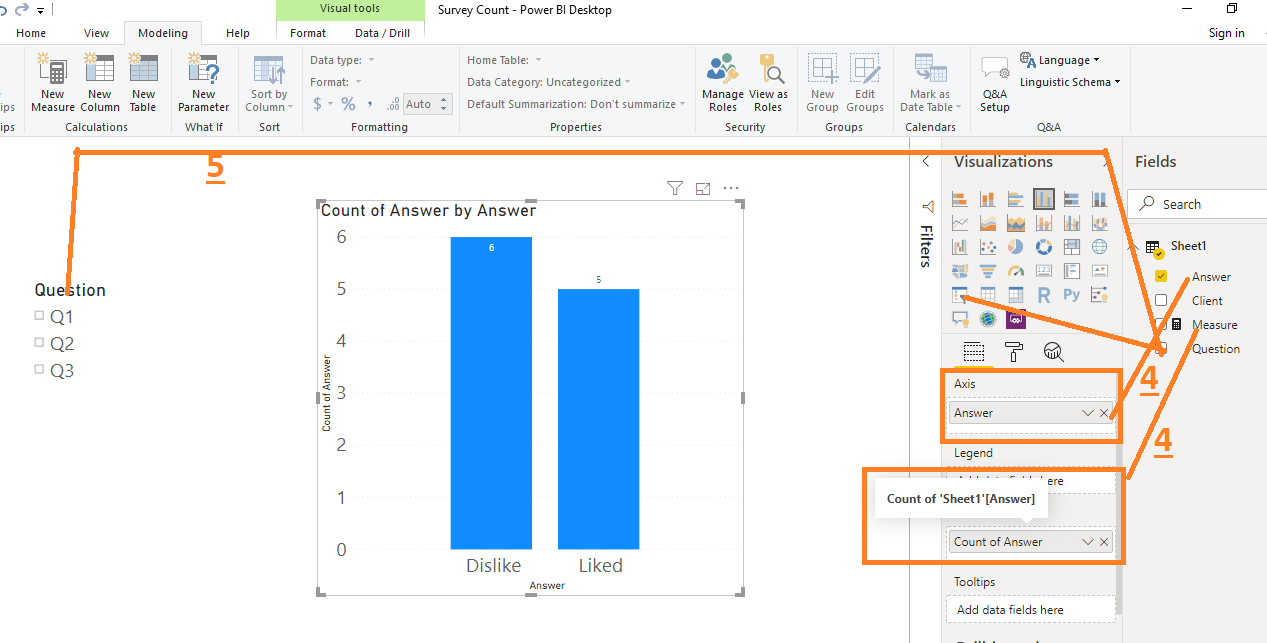
Task: Select the map globe visual
Action: pyautogui.click(x=1100, y=246)
